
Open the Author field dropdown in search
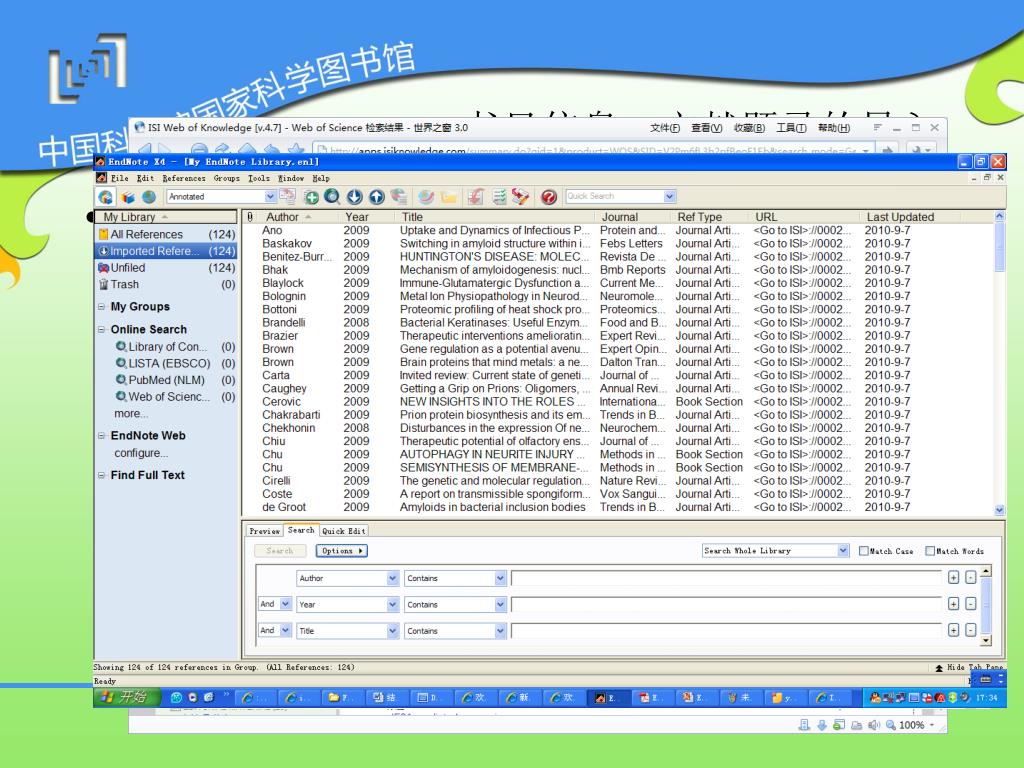tap(392, 578)
